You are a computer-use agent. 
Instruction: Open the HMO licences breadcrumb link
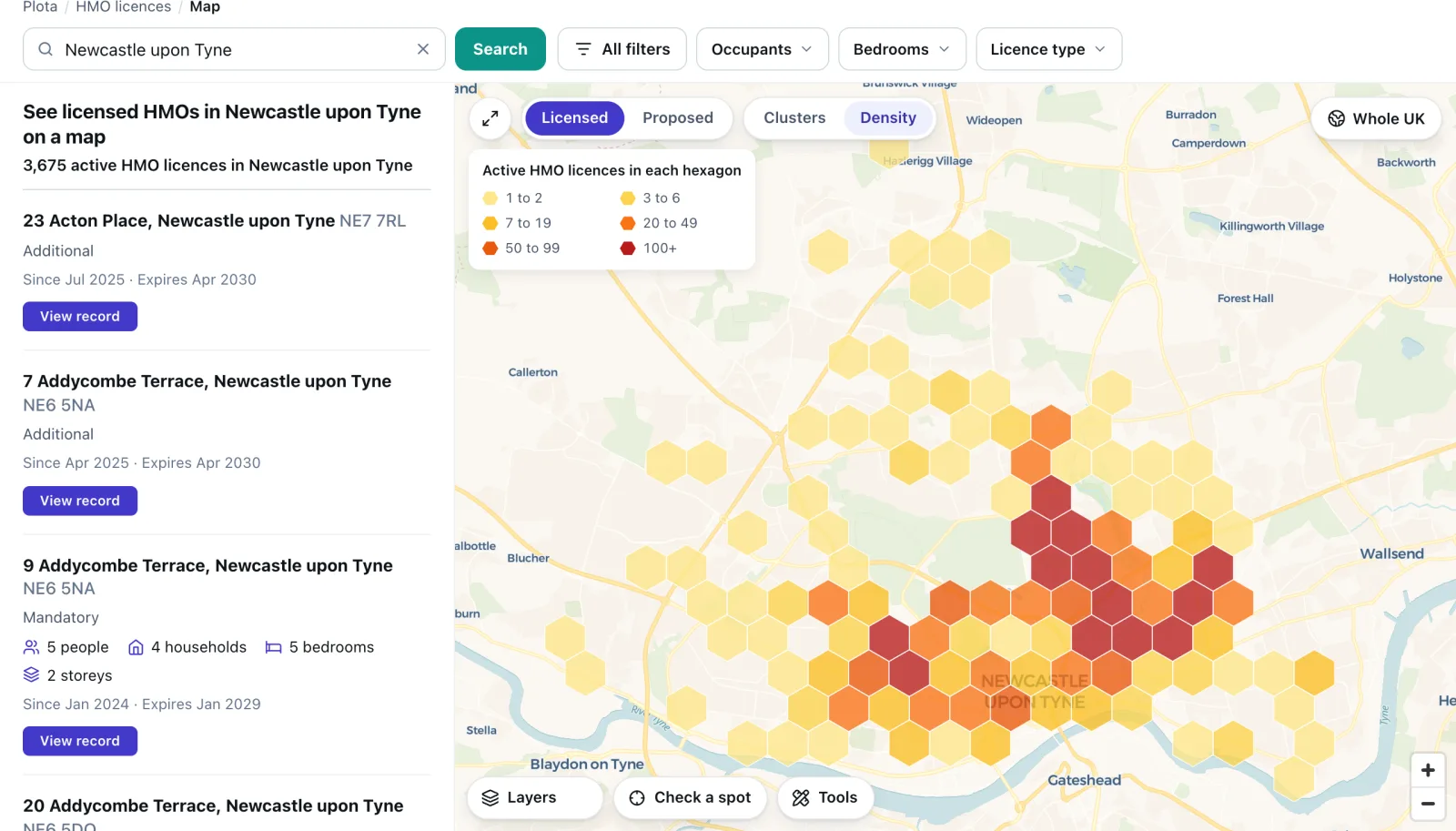124,7
